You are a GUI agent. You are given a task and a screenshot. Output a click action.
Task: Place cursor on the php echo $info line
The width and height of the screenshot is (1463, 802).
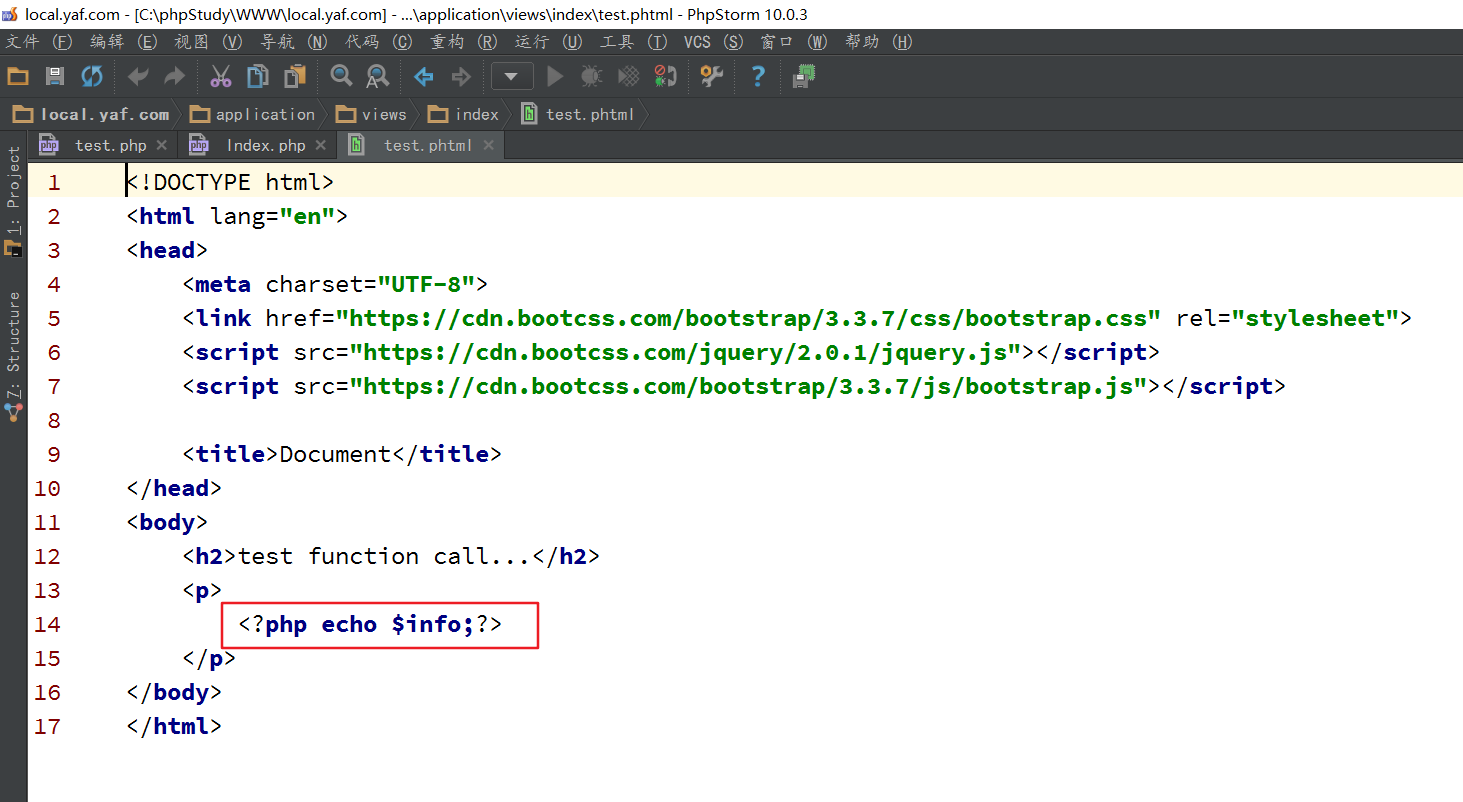(x=370, y=625)
